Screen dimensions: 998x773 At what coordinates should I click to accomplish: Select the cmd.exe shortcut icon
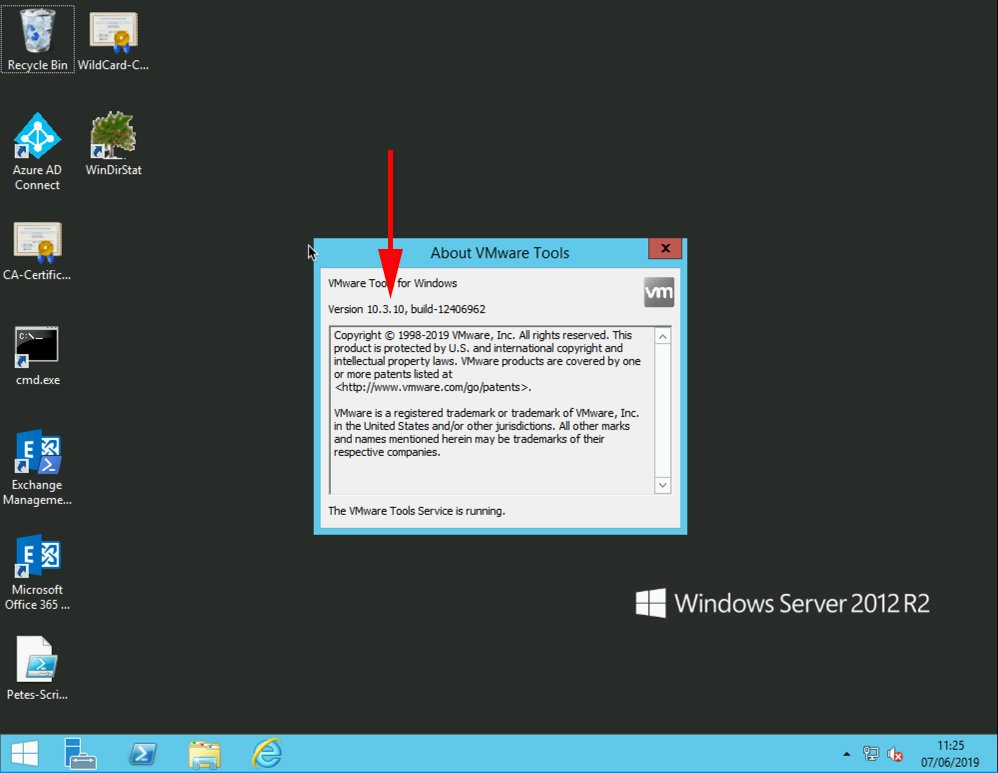tap(38, 355)
